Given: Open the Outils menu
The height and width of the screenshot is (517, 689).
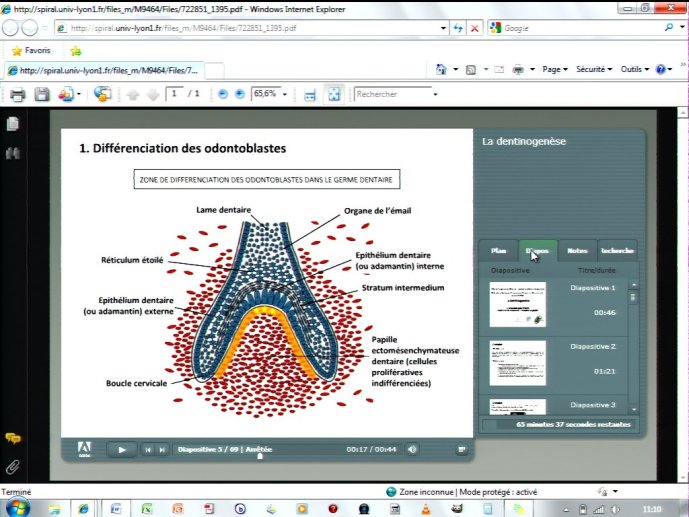Looking at the screenshot, I should pyautogui.click(x=635, y=69).
